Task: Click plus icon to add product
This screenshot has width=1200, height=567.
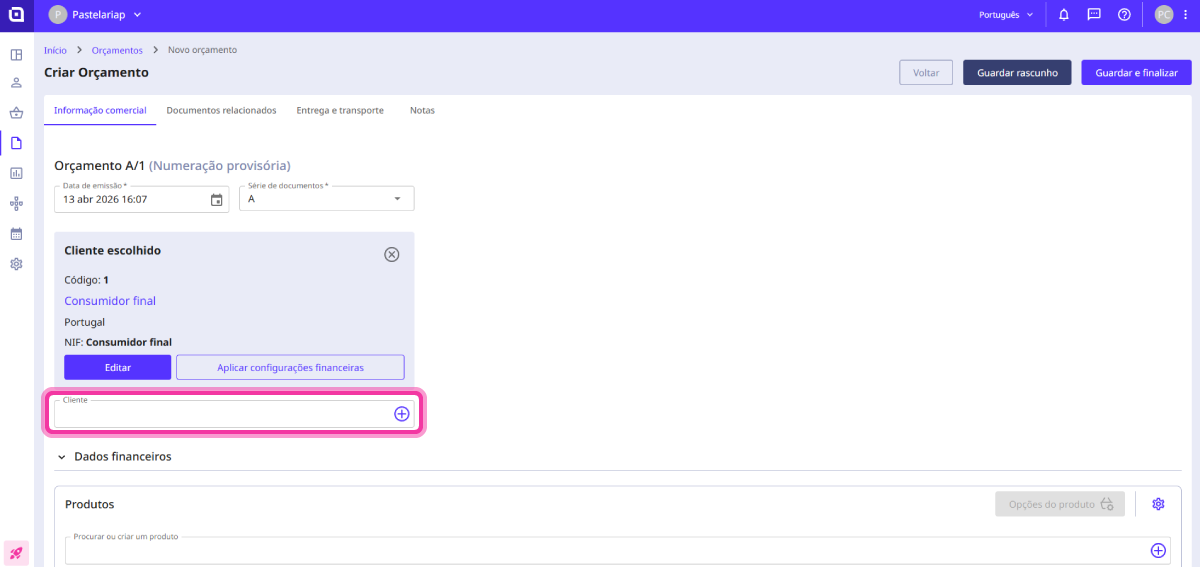Action: click(x=1158, y=550)
